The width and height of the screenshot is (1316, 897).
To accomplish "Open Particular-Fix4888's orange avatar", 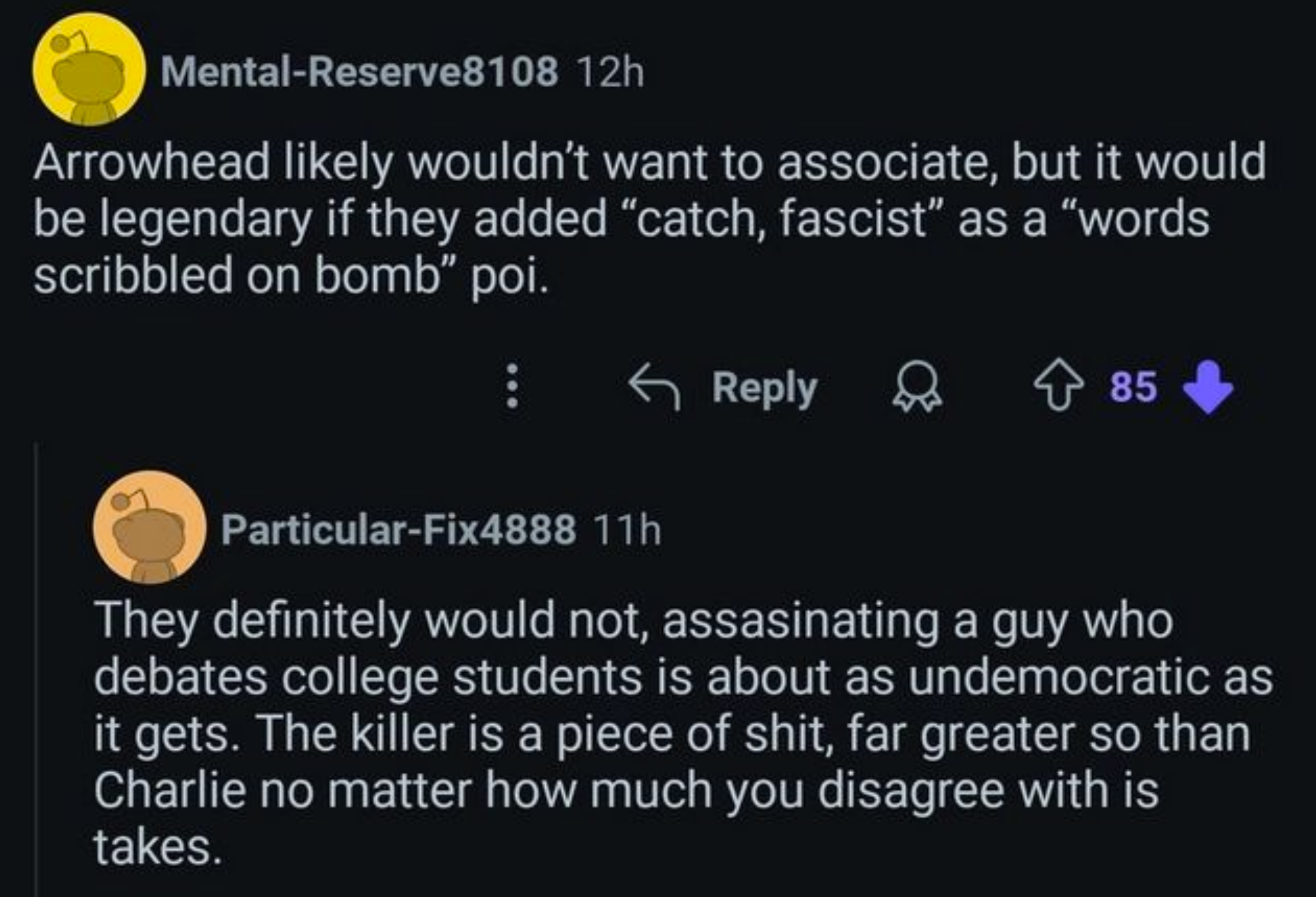I will (149, 527).
